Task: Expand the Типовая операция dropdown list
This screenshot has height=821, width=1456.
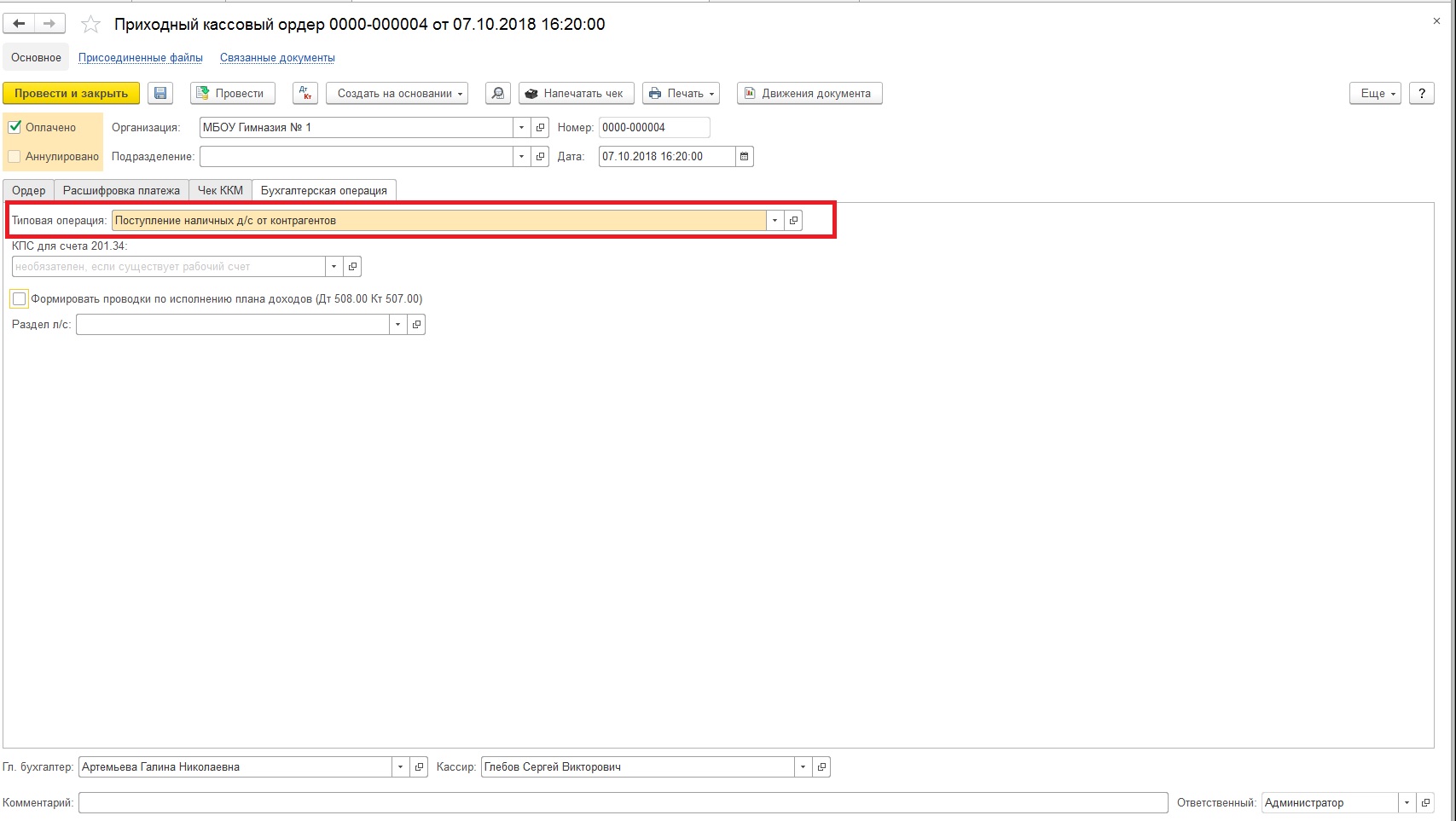Action: (774, 221)
